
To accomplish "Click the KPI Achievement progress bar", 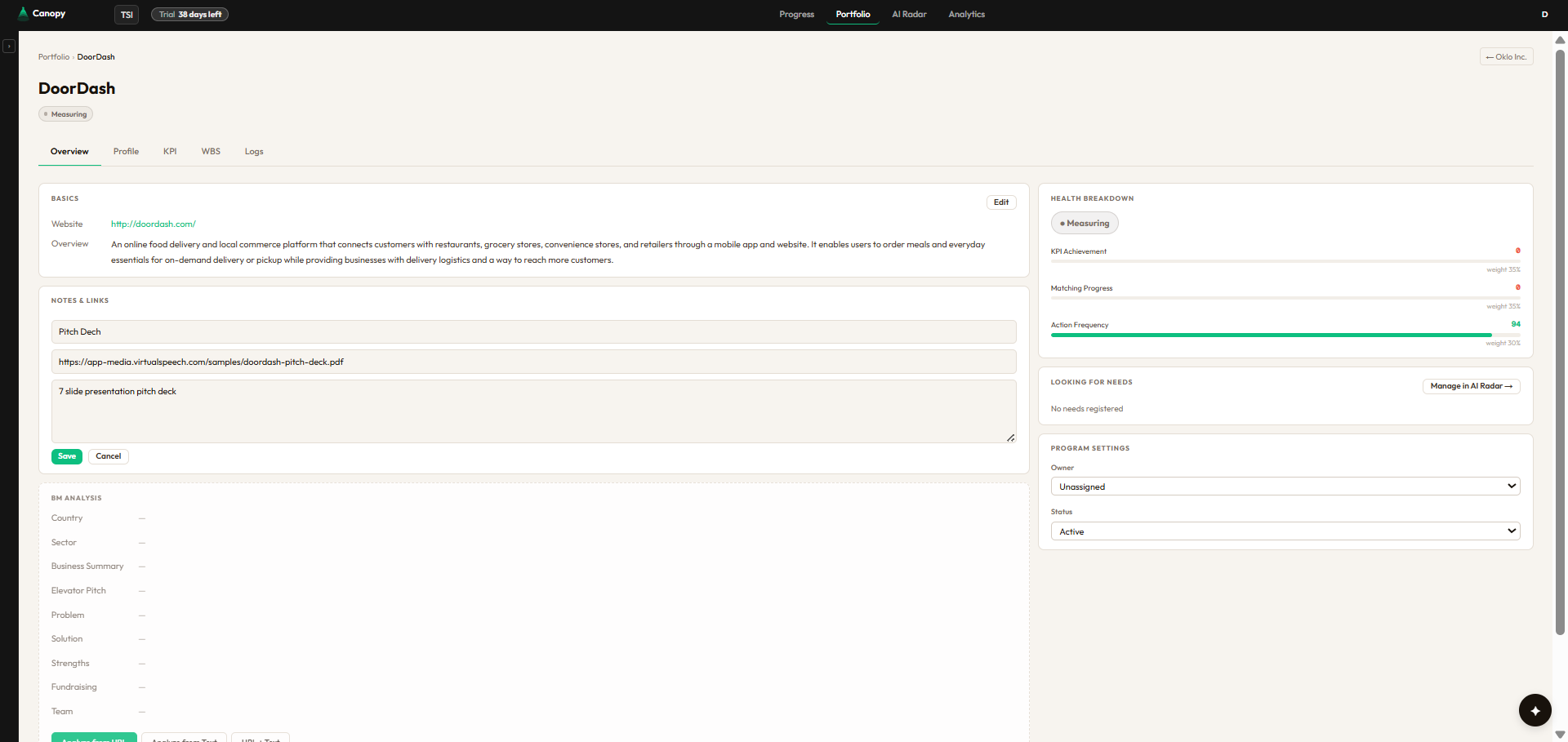I will click(x=1285, y=261).
